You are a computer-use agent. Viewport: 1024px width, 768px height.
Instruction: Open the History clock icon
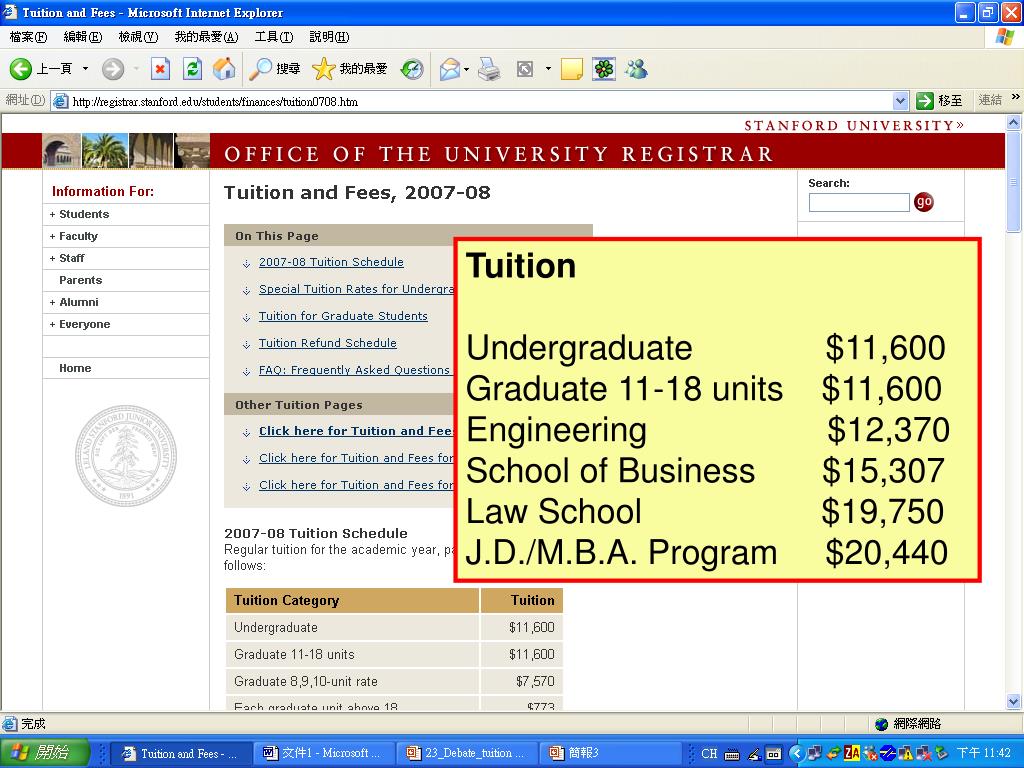tap(412, 69)
